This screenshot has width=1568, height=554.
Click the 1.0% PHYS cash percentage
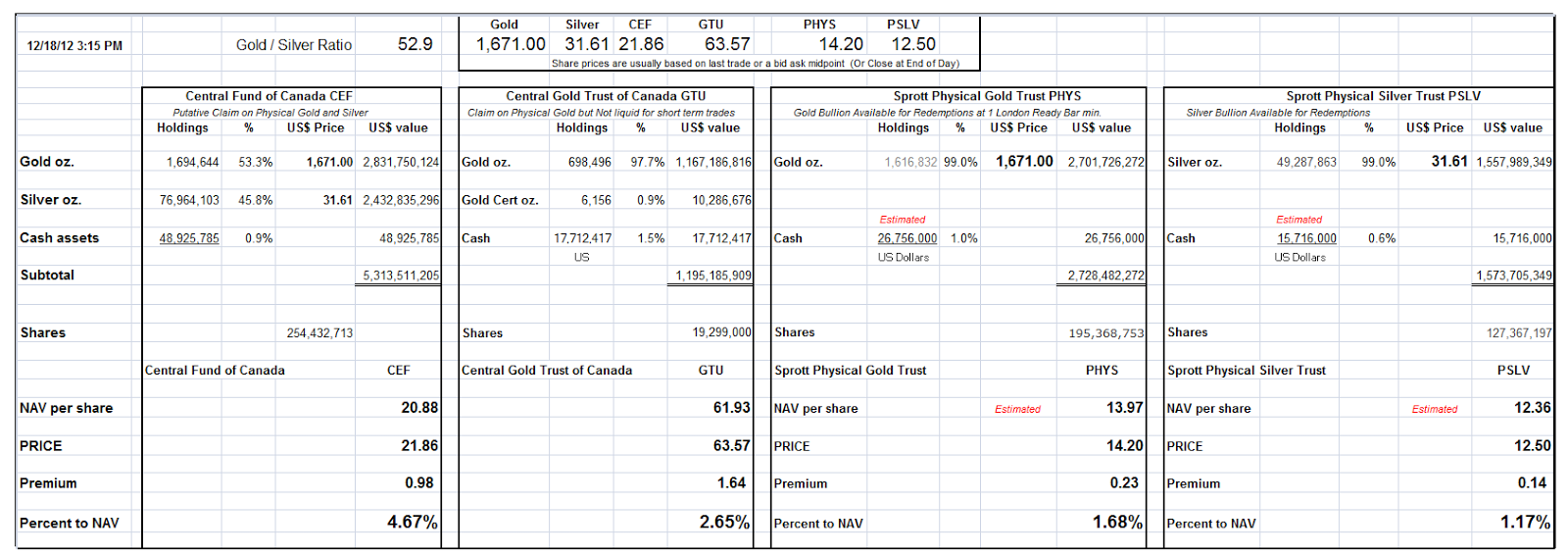pos(964,238)
